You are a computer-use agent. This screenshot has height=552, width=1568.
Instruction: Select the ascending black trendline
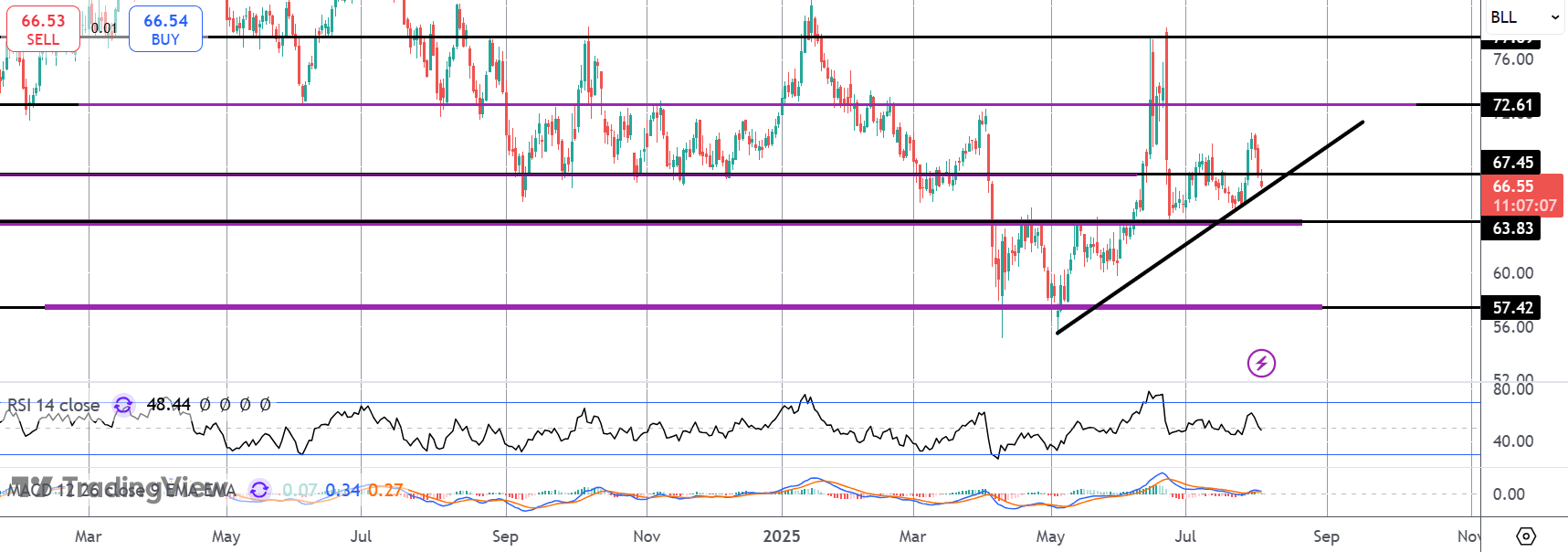tap(1209, 228)
